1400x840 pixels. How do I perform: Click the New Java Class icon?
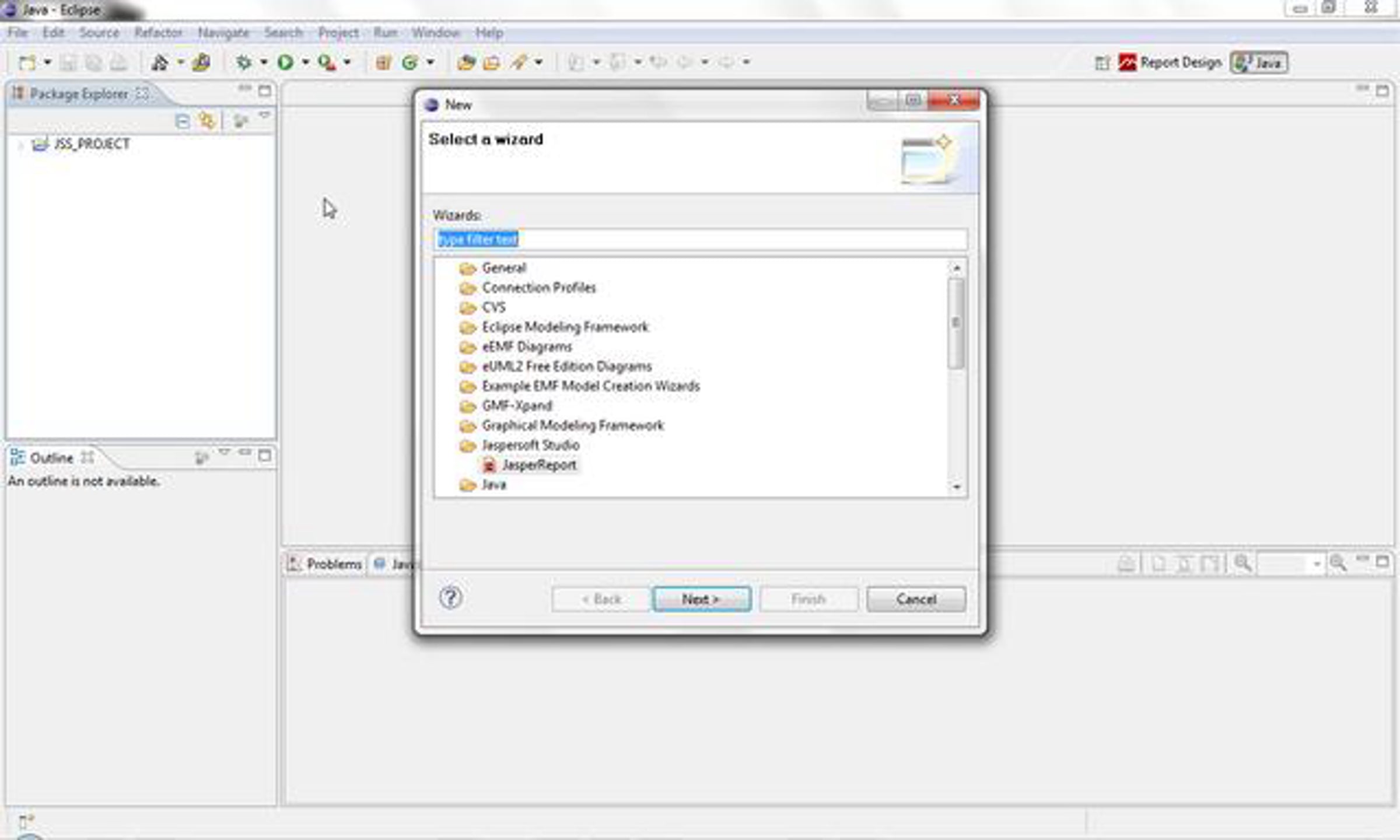410,62
